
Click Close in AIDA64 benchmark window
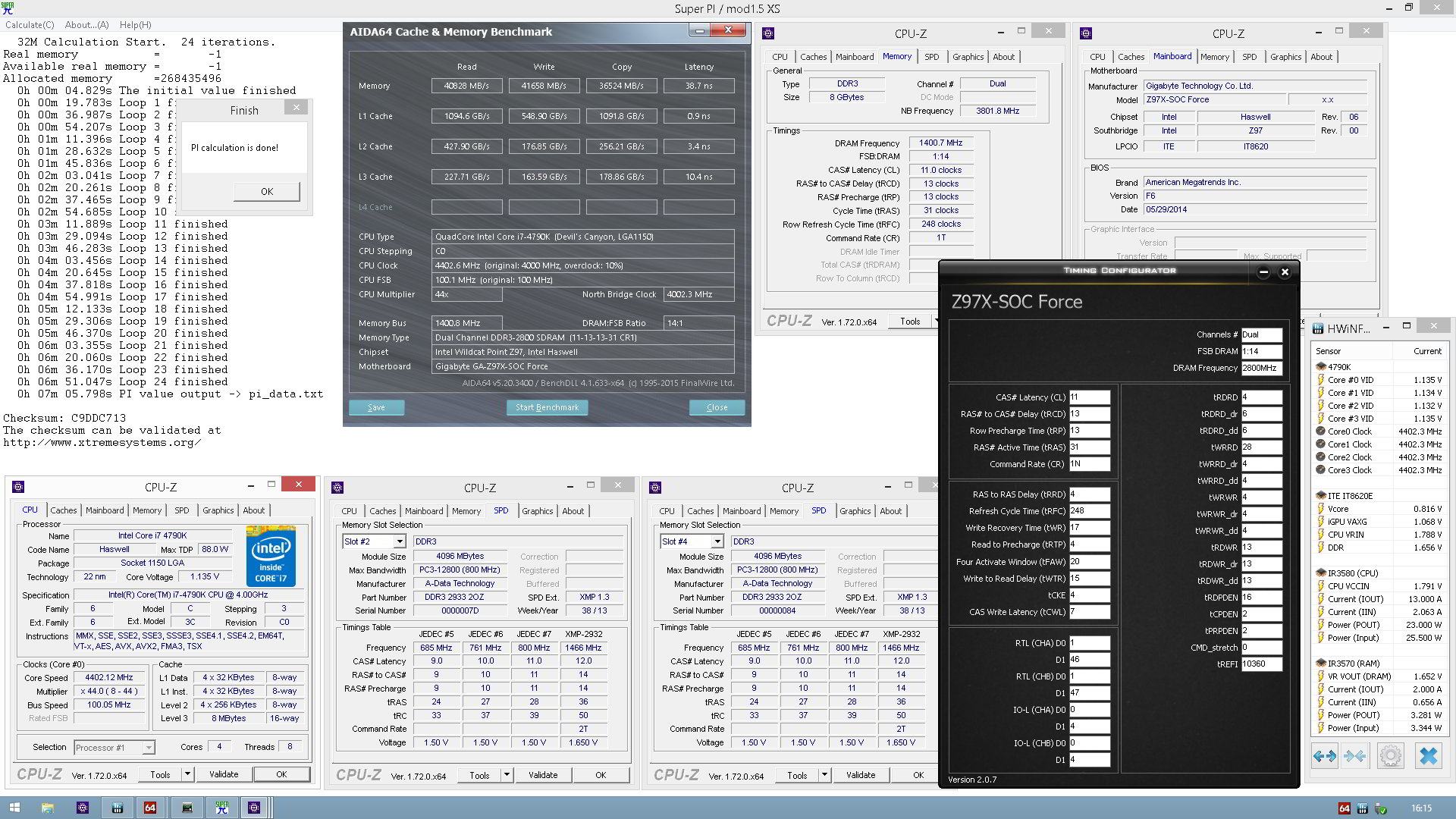pos(717,407)
